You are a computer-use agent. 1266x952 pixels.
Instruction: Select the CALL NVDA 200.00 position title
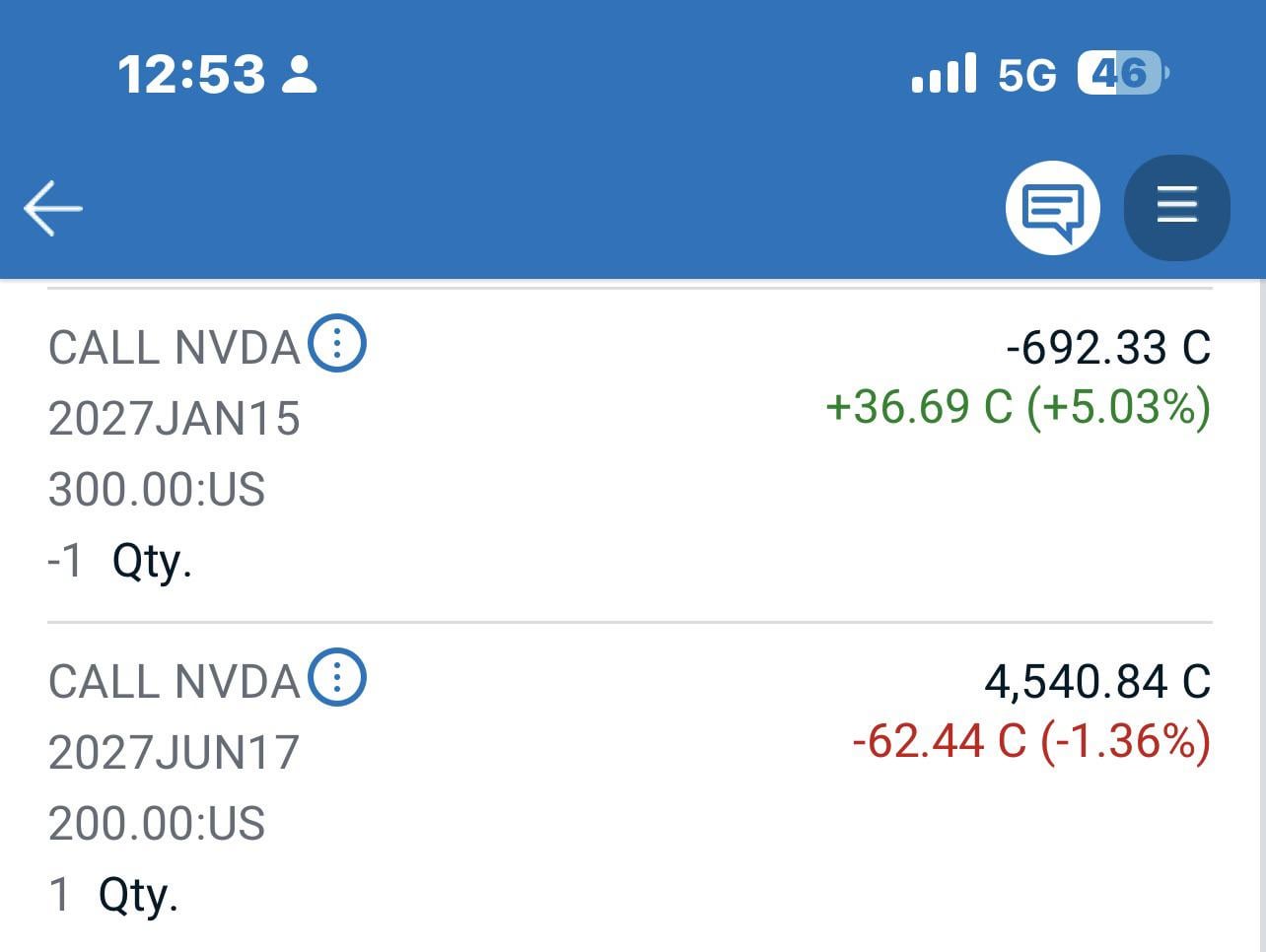(x=174, y=682)
